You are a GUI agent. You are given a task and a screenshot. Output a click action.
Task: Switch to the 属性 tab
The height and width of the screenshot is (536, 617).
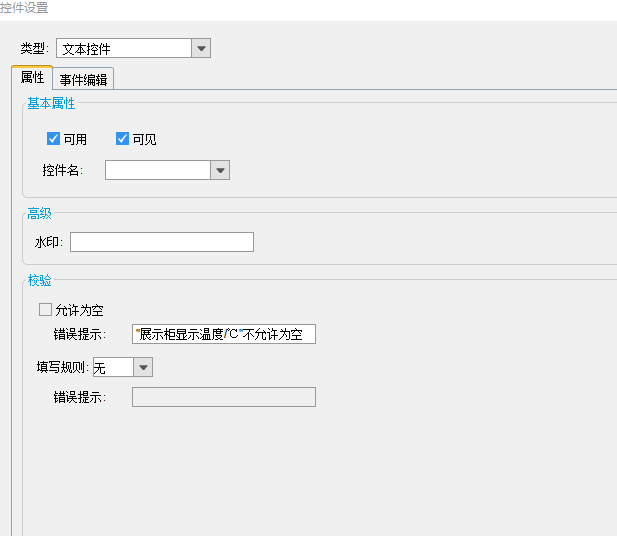pyautogui.click(x=32, y=77)
